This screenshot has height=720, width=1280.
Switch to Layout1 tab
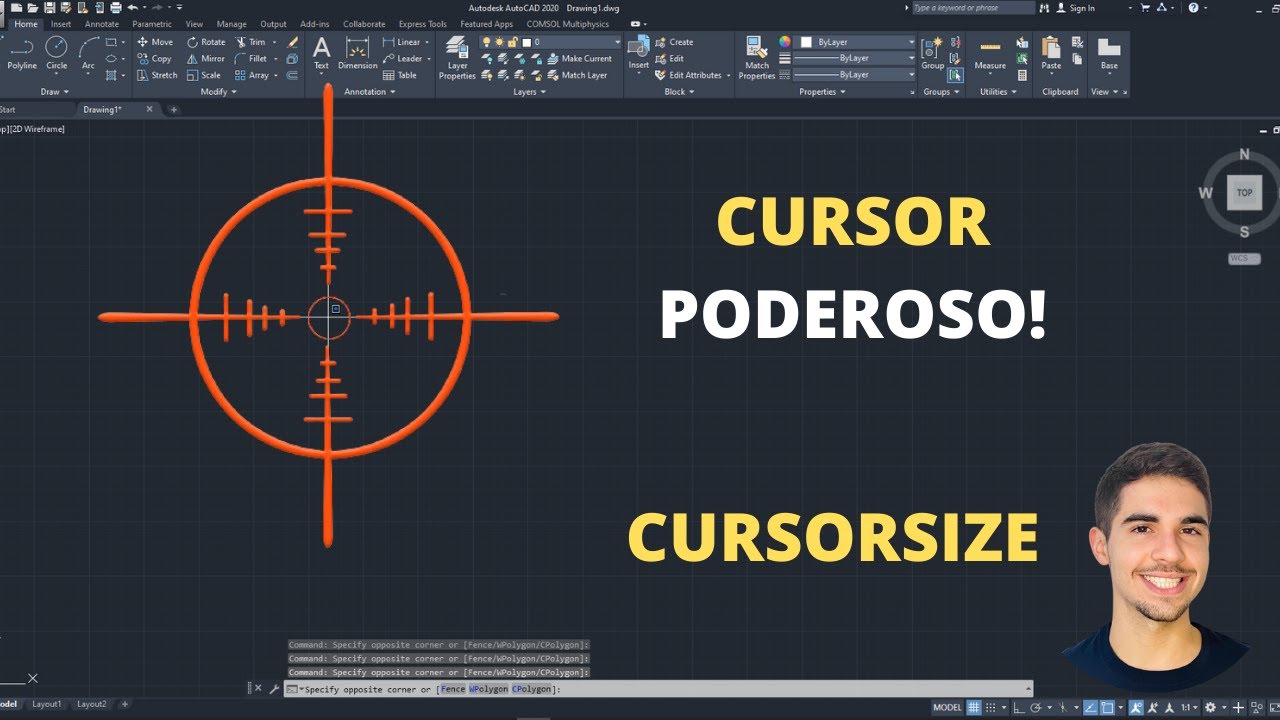[x=47, y=704]
